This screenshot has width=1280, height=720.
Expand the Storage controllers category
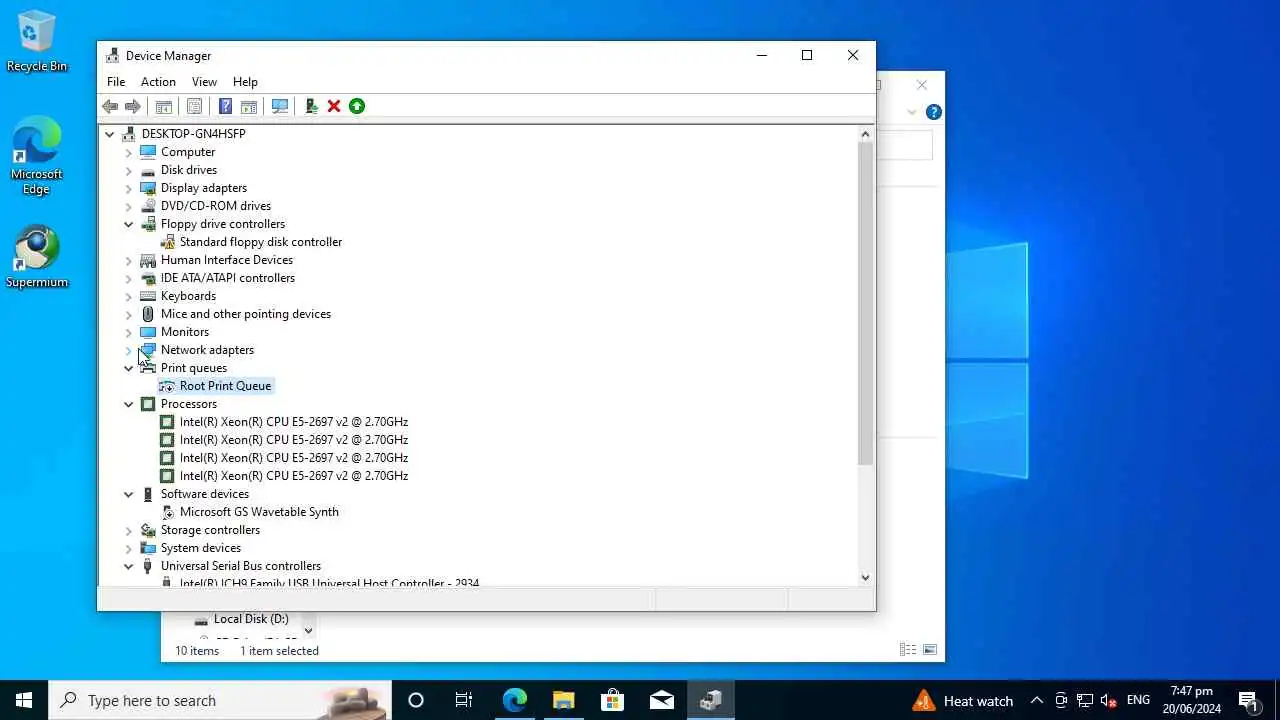point(128,530)
